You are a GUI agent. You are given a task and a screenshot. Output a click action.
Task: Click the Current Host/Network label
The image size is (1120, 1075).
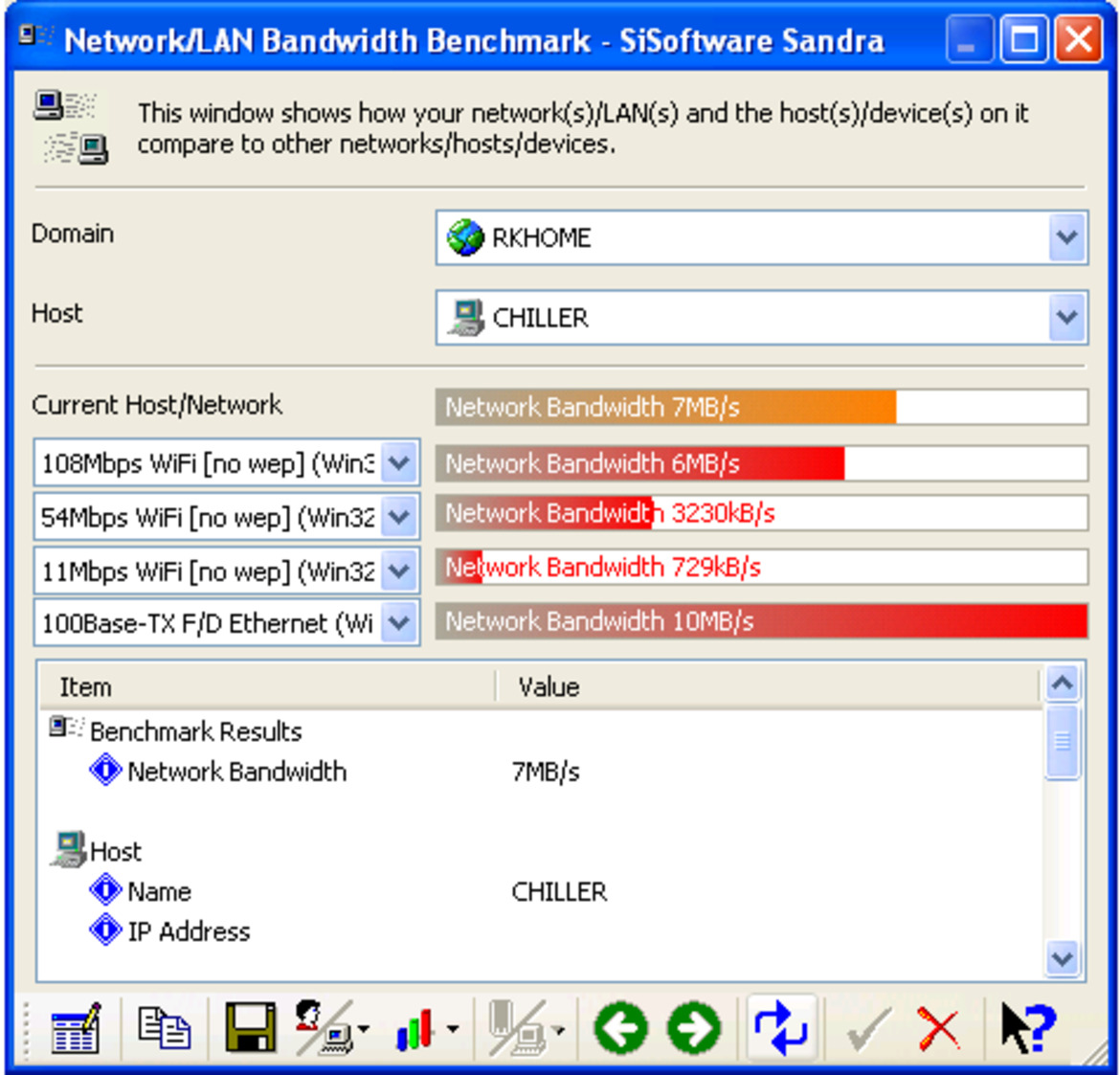[156, 405]
